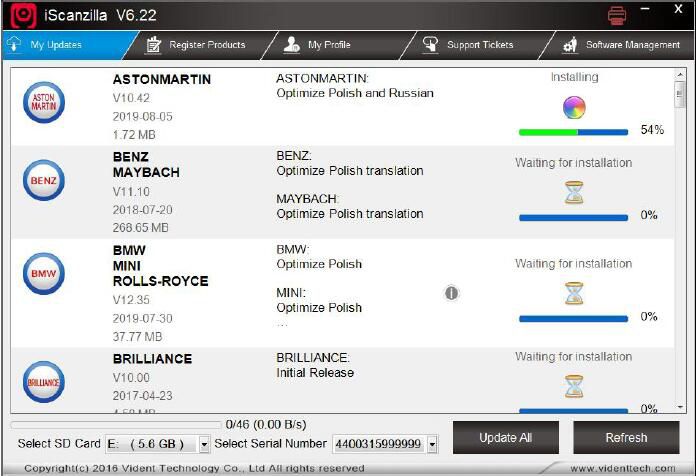This screenshot has height=476, width=697.
Task: Click the Update All button
Action: click(505, 438)
